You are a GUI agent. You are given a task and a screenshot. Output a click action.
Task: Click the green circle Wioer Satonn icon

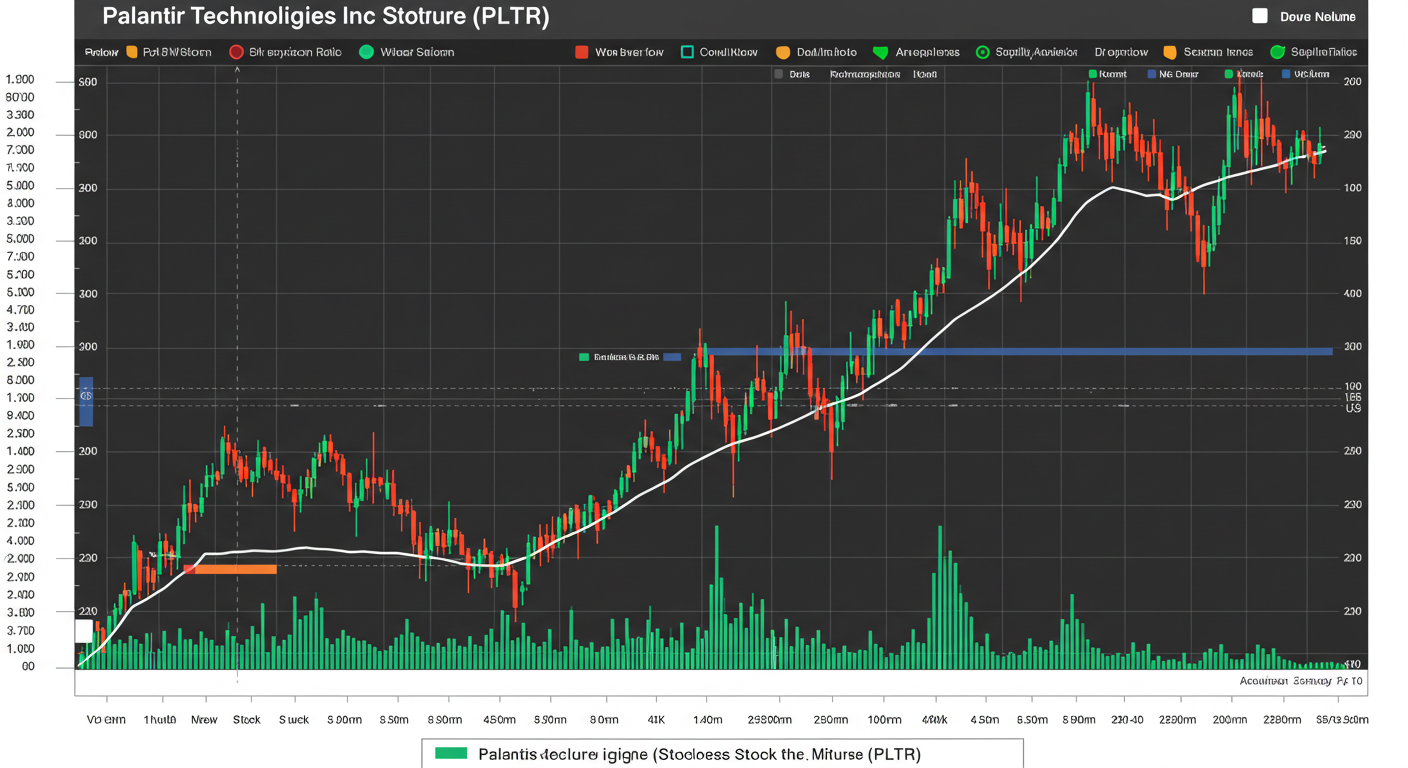pyautogui.click(x=366, y=52)
